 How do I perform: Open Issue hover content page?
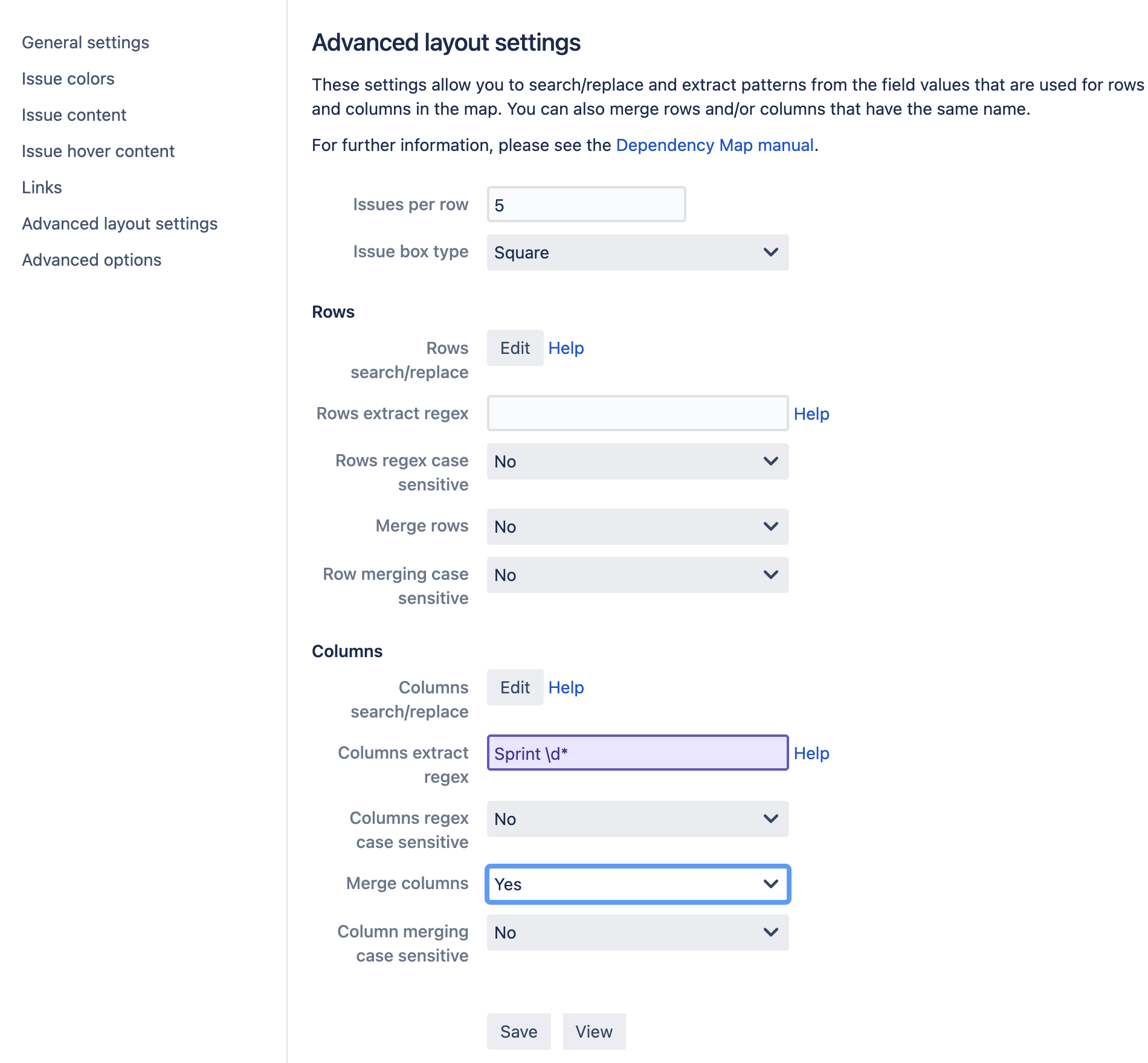tap(98, 151)
